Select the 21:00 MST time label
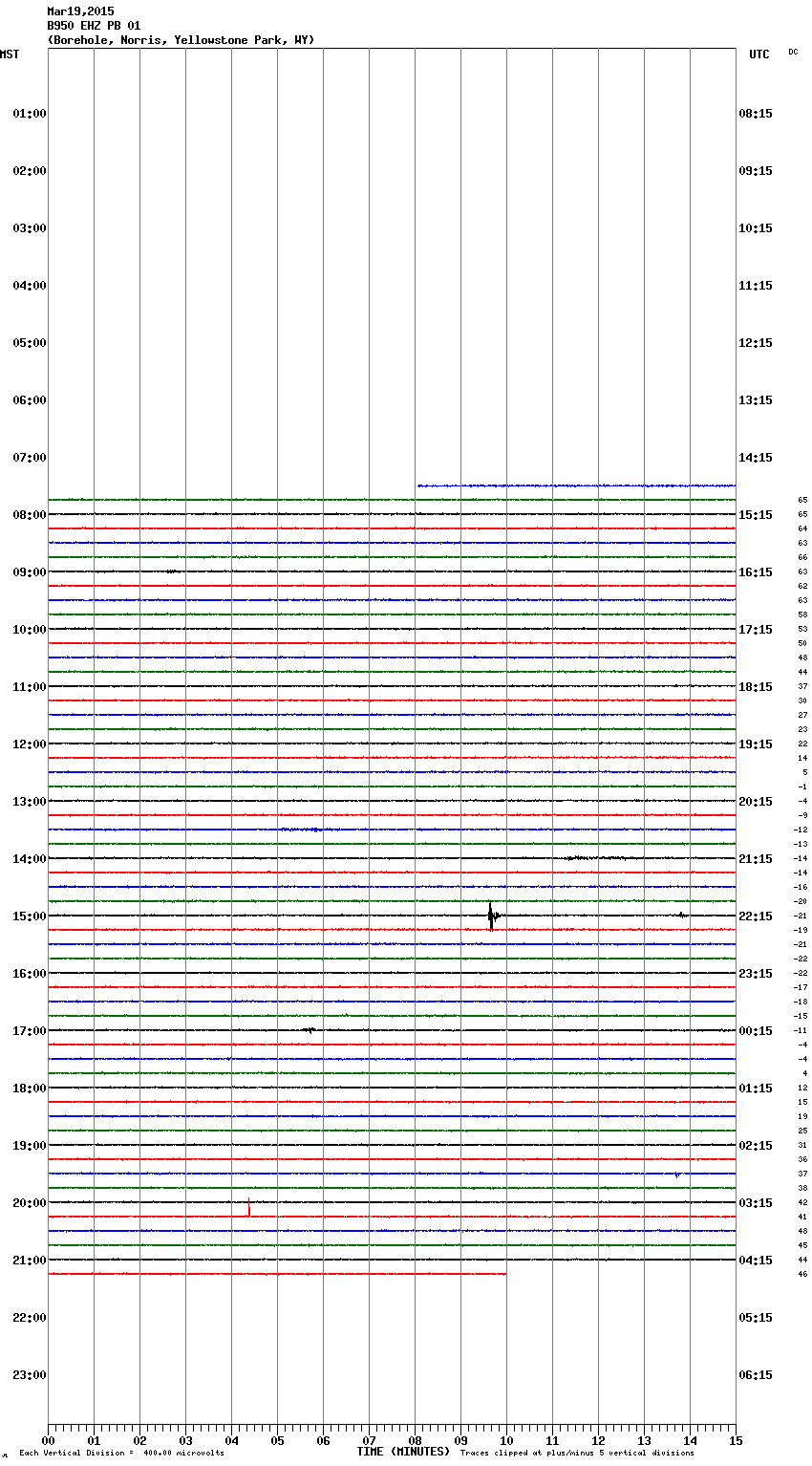 pyautogui.click(x=30, y=1261)
